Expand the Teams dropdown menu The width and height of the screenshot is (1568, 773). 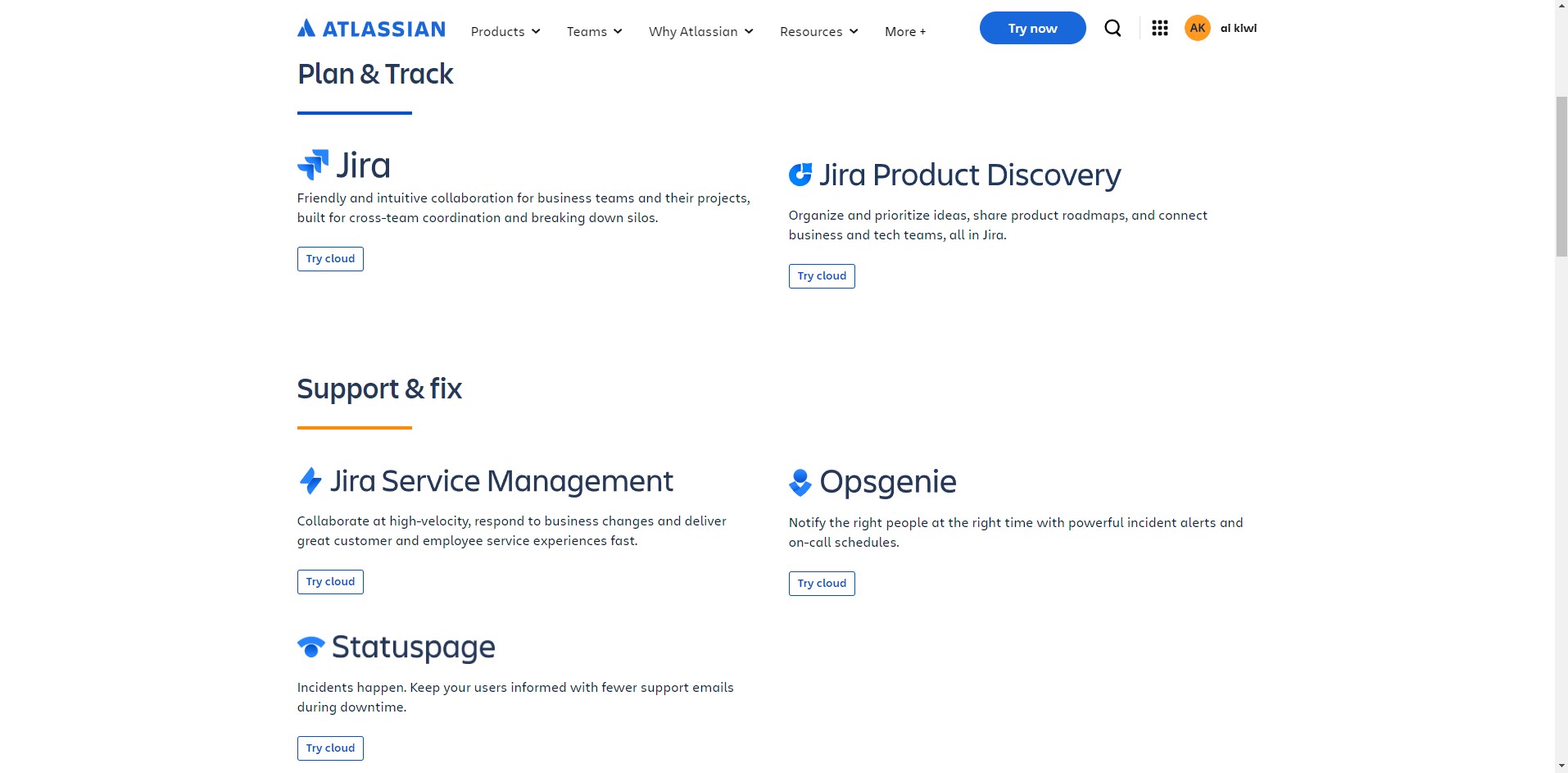pos(595,31)
